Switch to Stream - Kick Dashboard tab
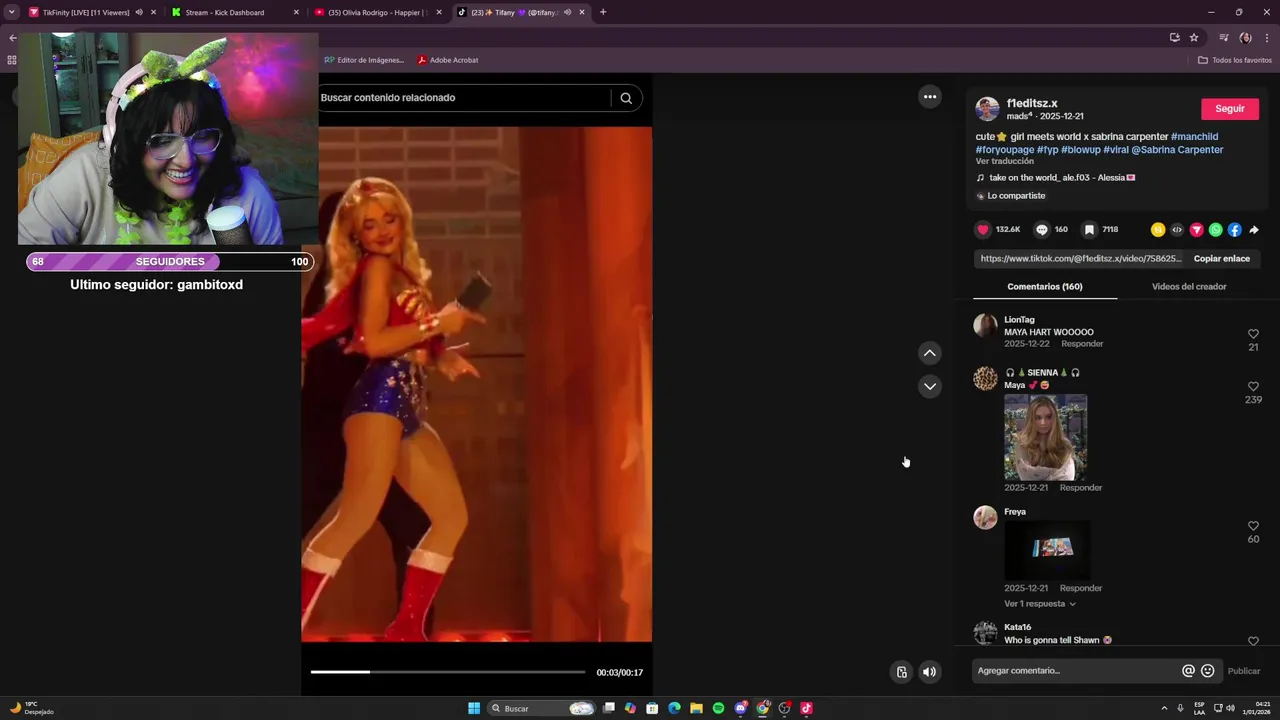 236,12
